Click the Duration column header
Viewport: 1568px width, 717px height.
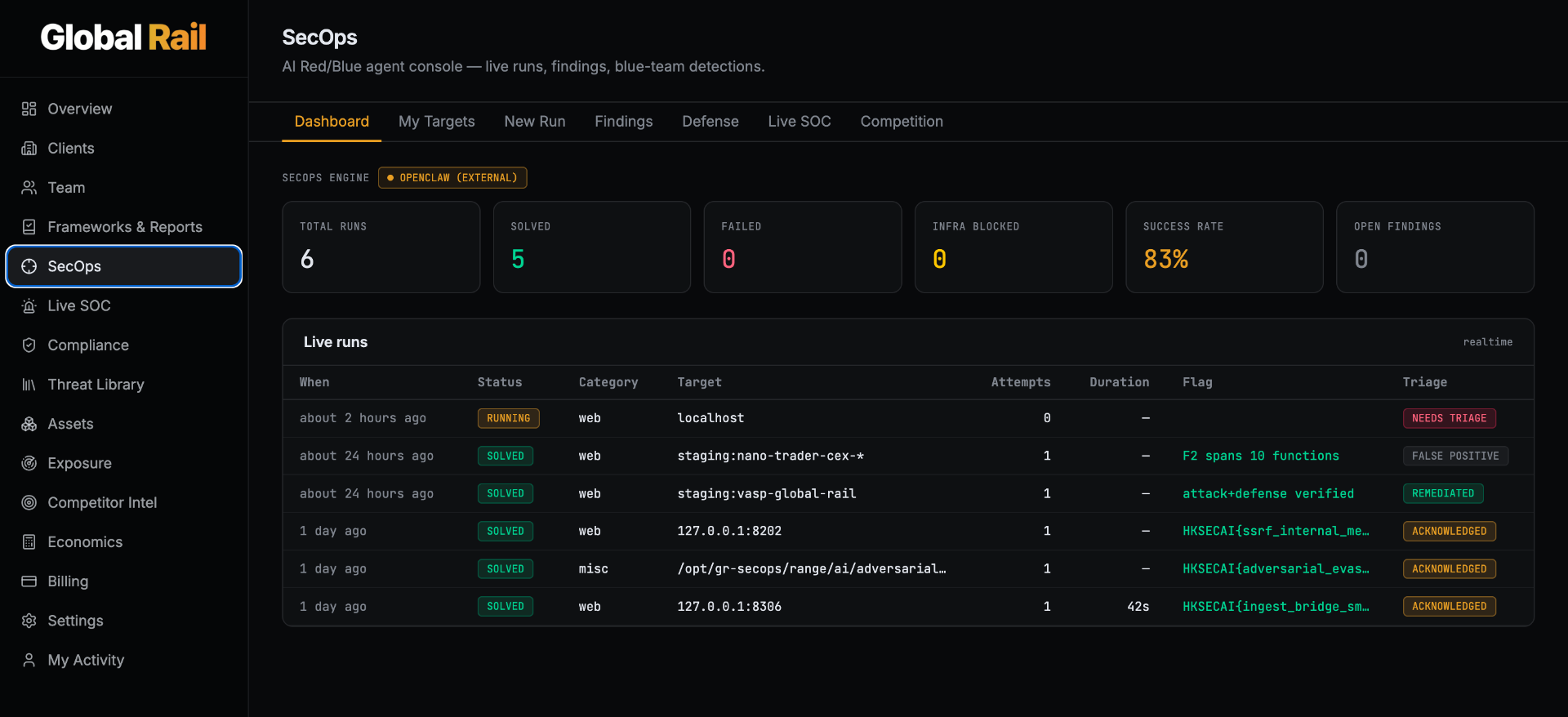pyautogui.click(x=1119, y=382)
